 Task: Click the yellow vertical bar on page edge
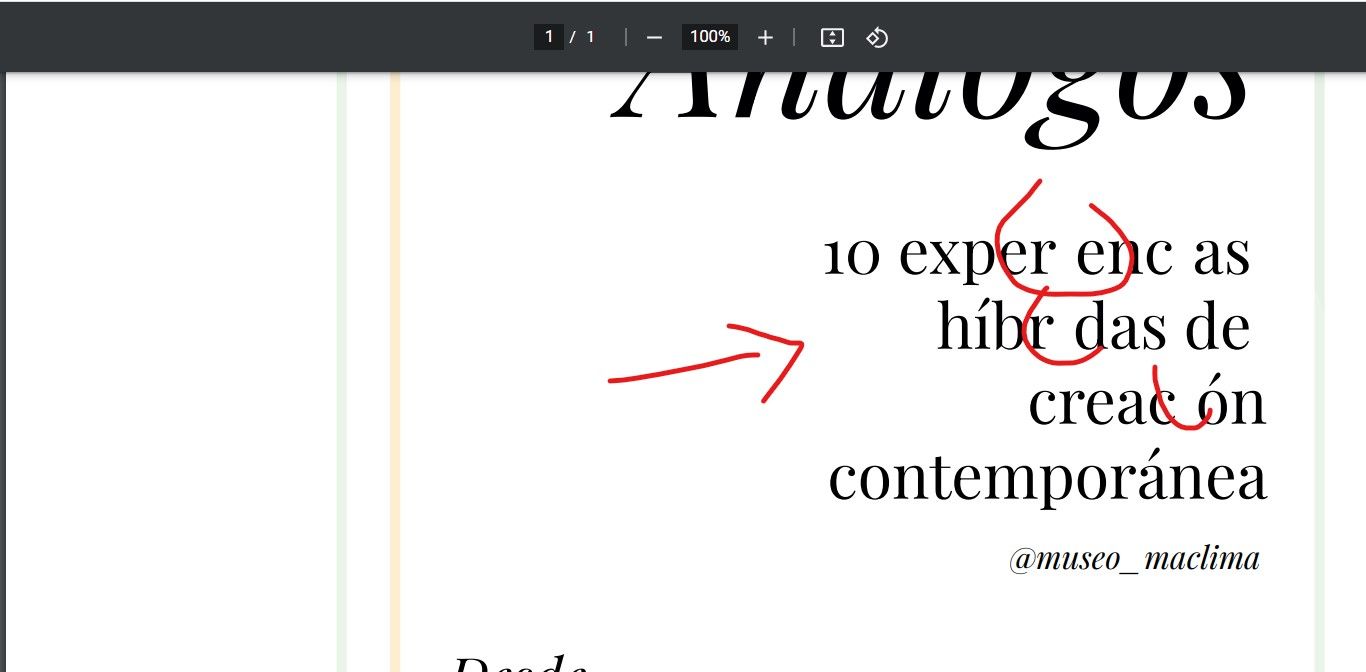395,372
